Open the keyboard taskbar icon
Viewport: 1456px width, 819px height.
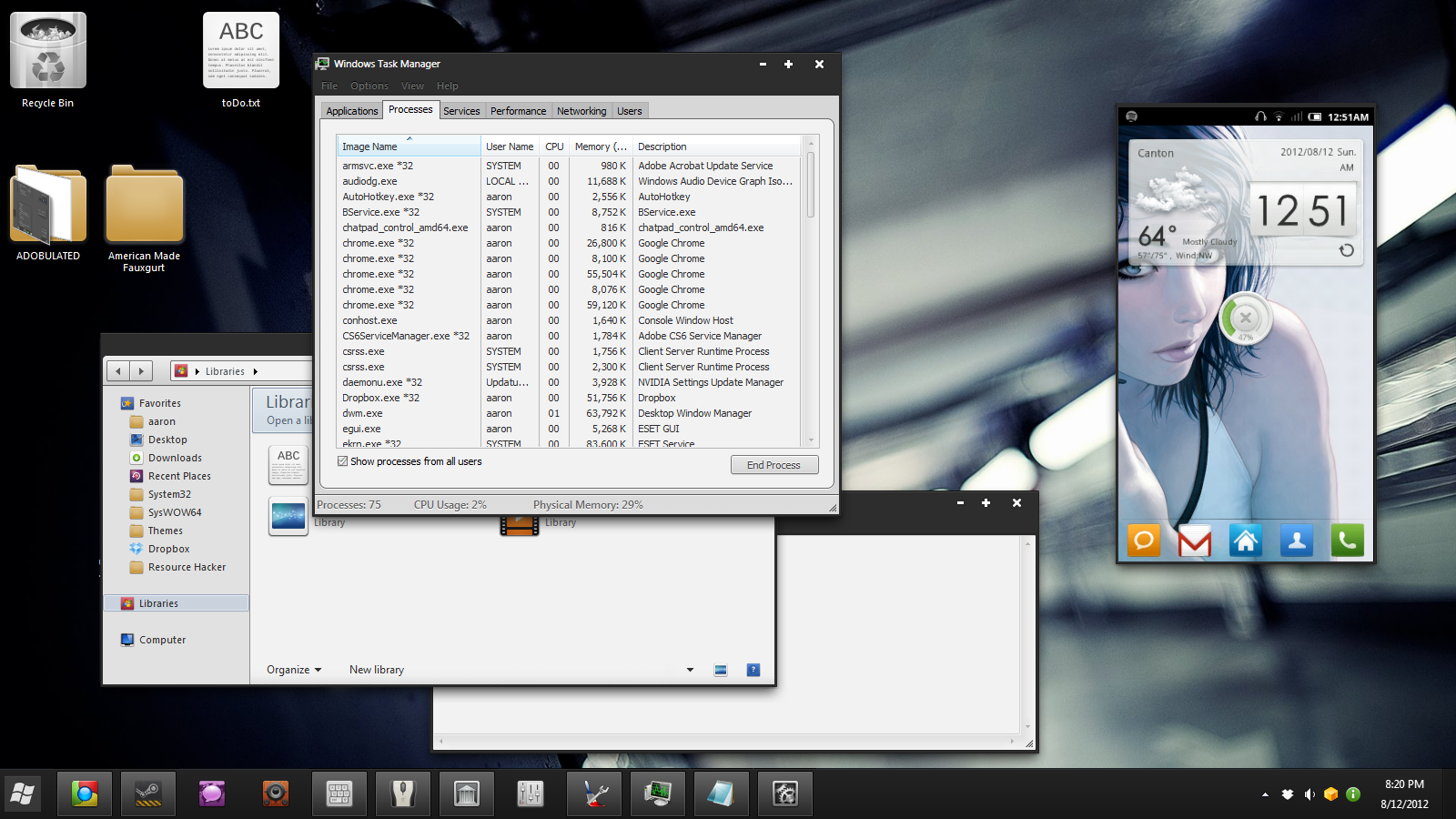(339, 794)
